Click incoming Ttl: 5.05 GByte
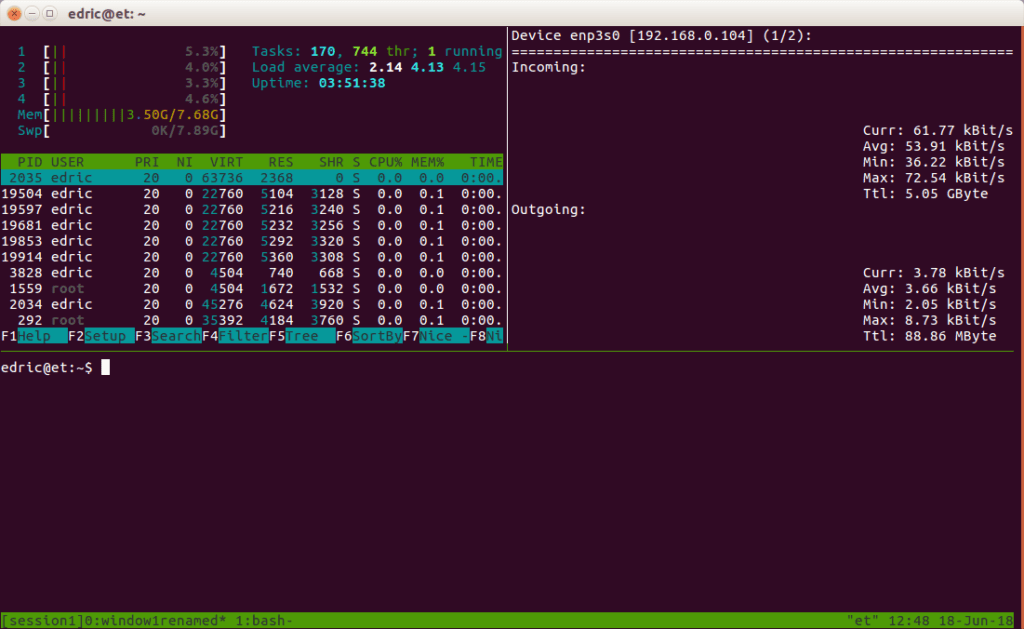 coord(925,193)
